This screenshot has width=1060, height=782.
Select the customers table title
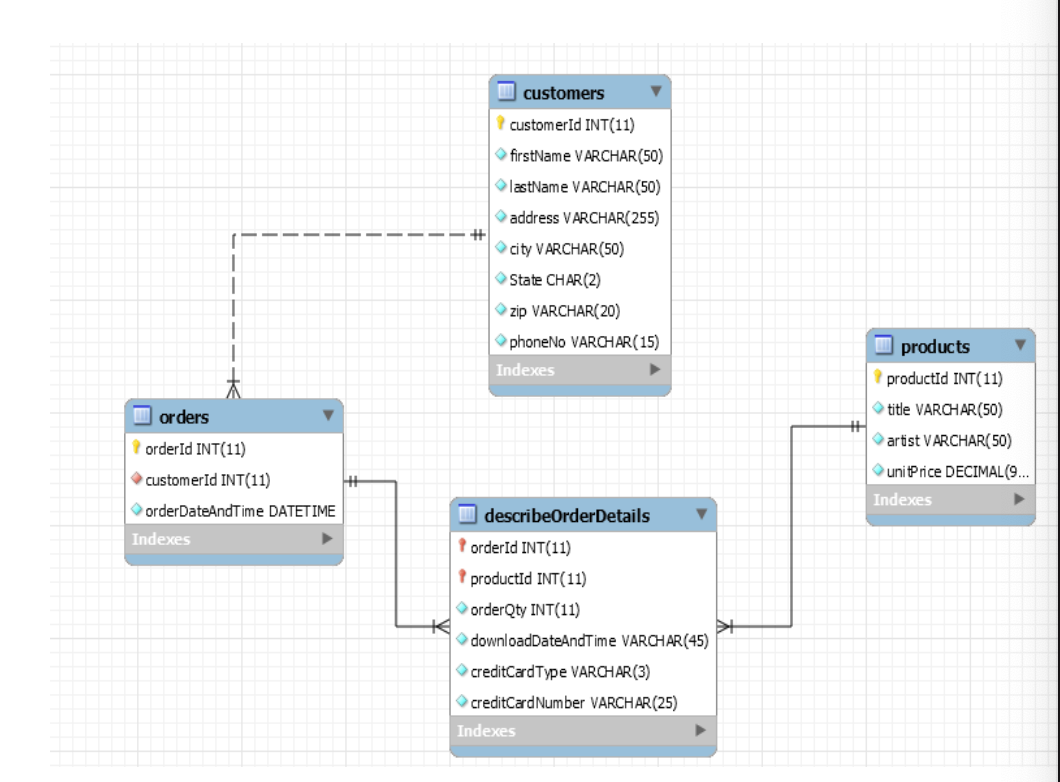[563, 93]
